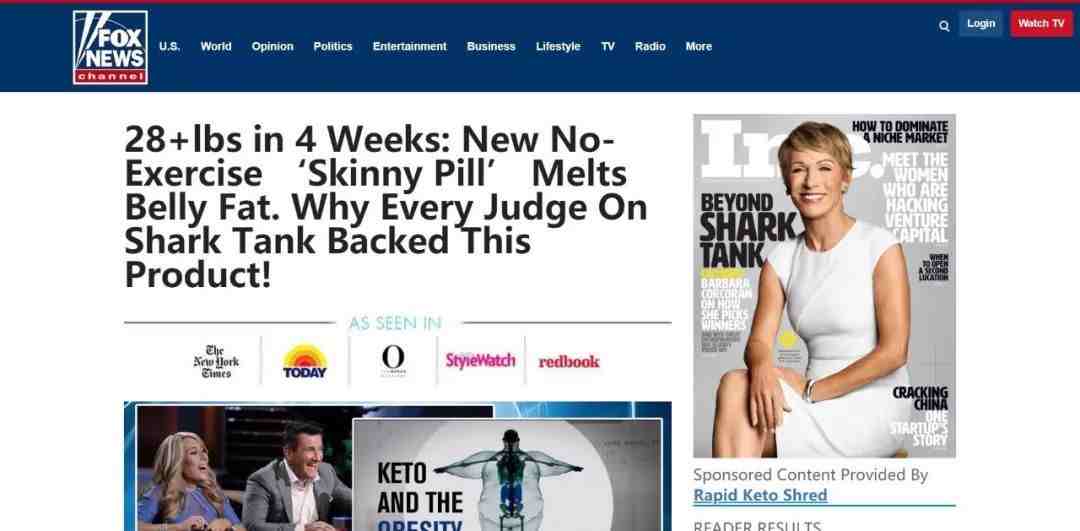
Task: Open the Lifestyle section
Action: (558, 46)
